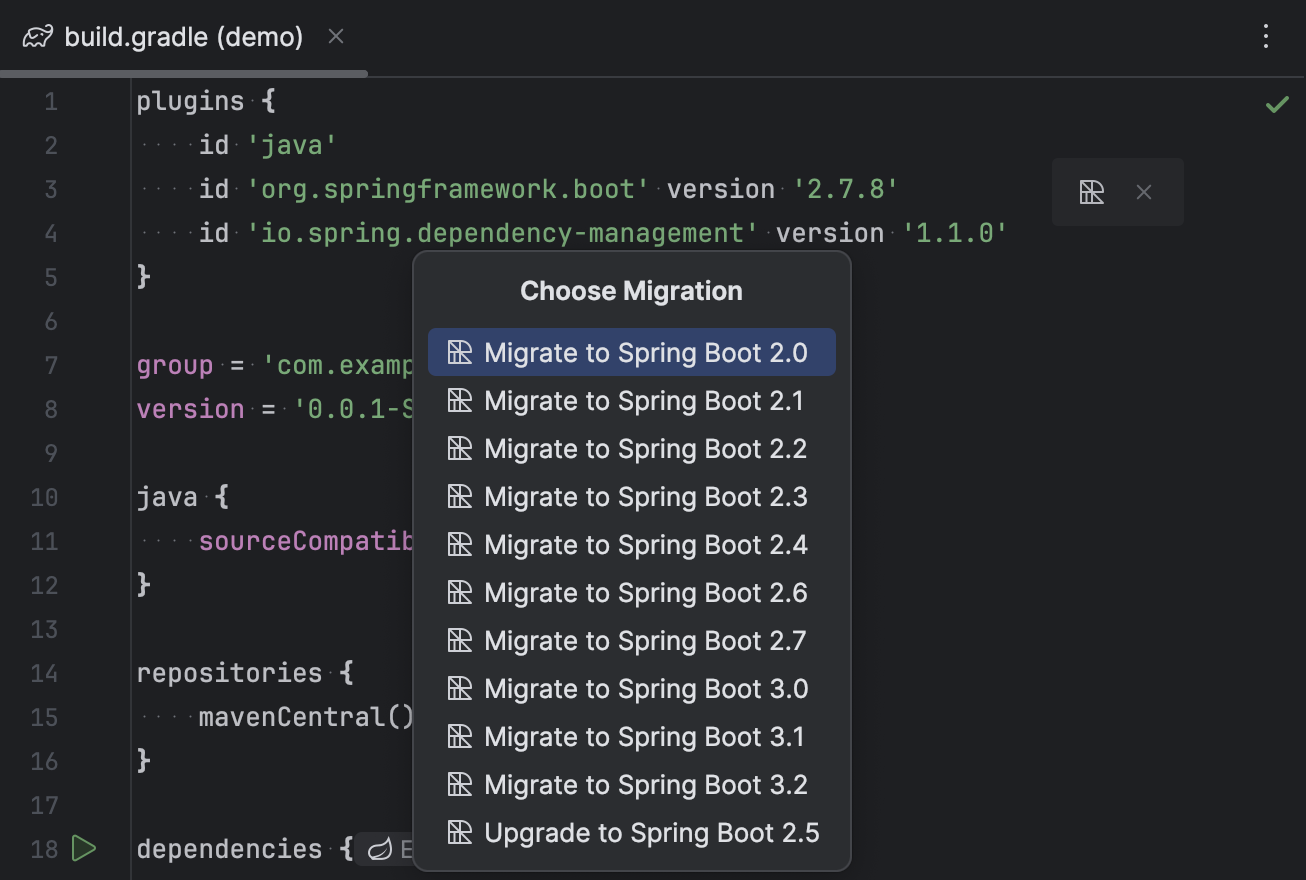Run the script using the green gutter arrow
The width and height of the screenshot is (1306, 880).
(x=85, y=848)
